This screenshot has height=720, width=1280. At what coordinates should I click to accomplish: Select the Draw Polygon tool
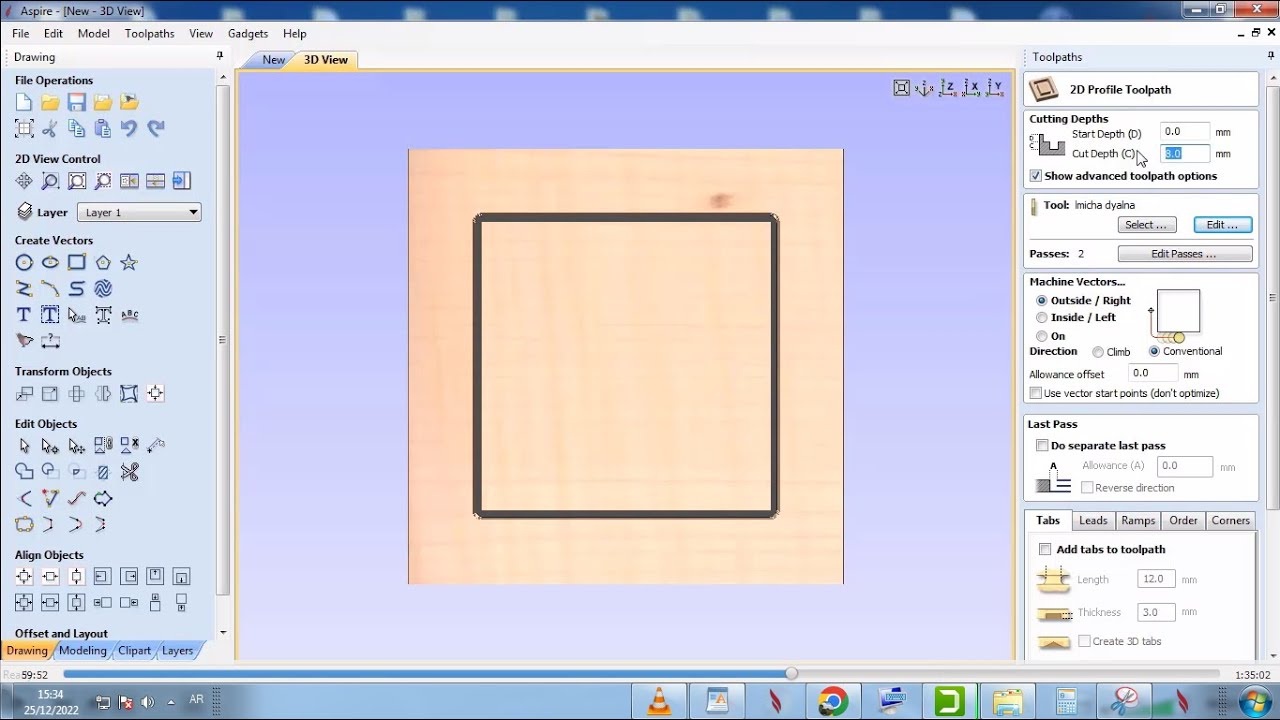coord(102,262)
